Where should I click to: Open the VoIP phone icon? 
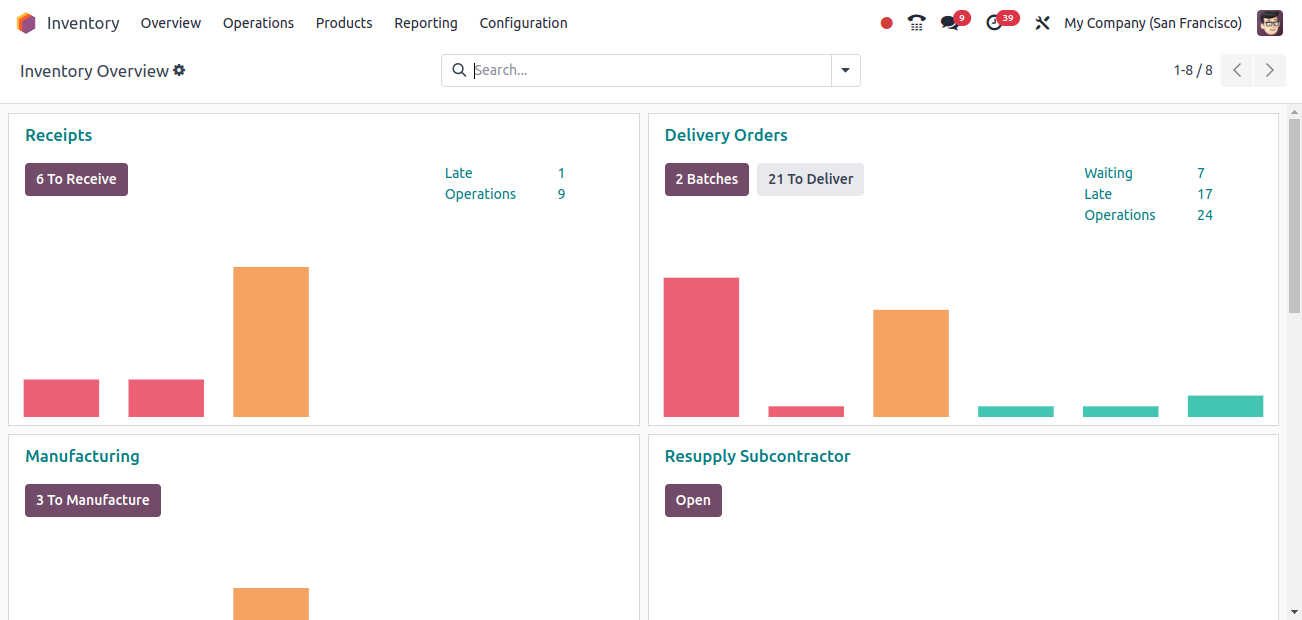917,23
